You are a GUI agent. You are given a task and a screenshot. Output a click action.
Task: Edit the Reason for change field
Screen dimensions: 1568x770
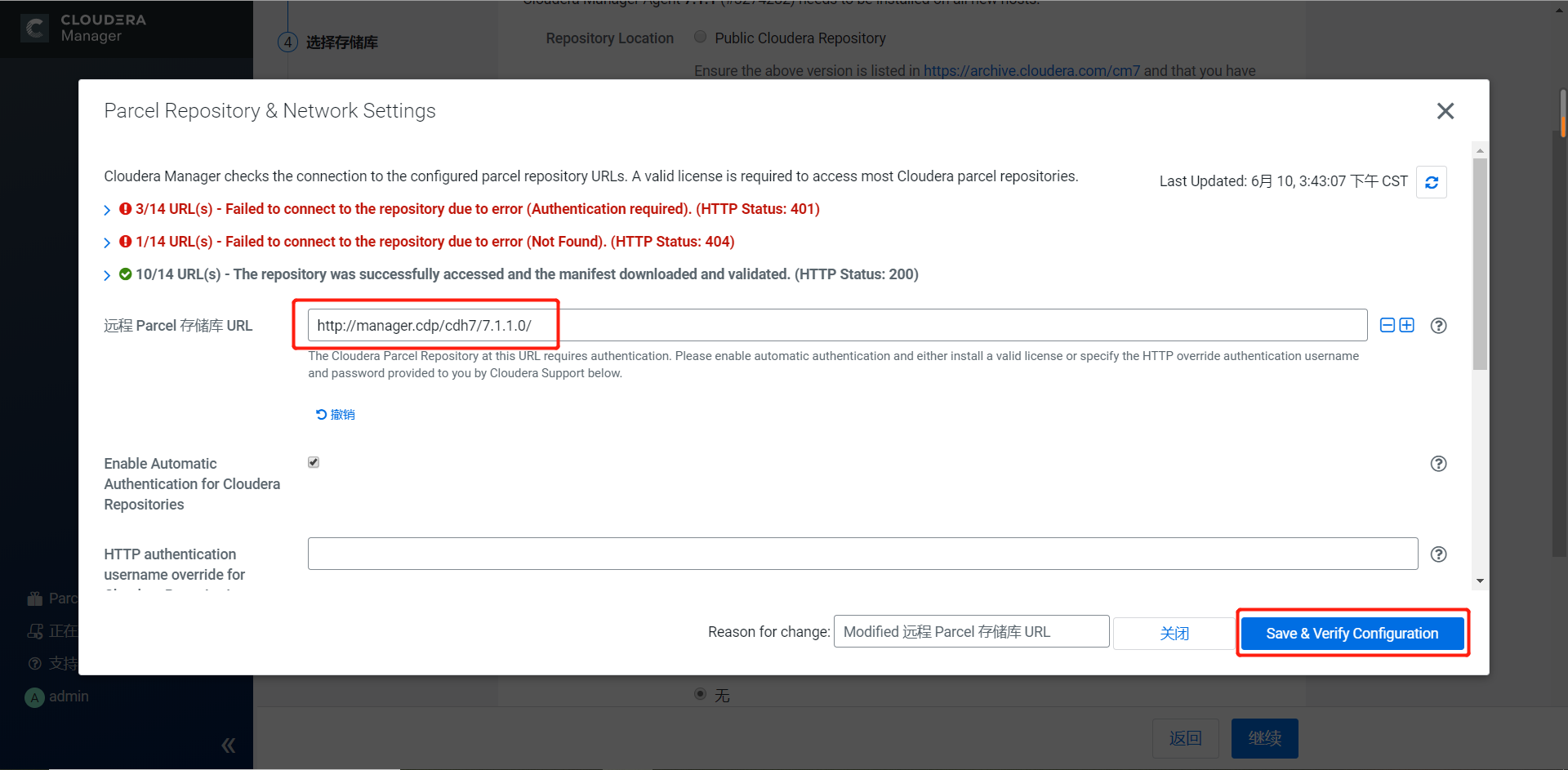point(971,631)
